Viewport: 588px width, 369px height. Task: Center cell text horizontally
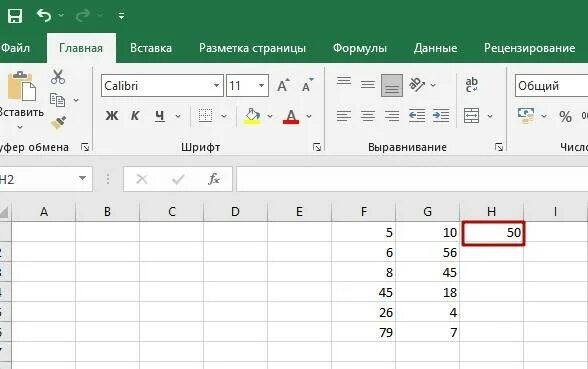368,116
